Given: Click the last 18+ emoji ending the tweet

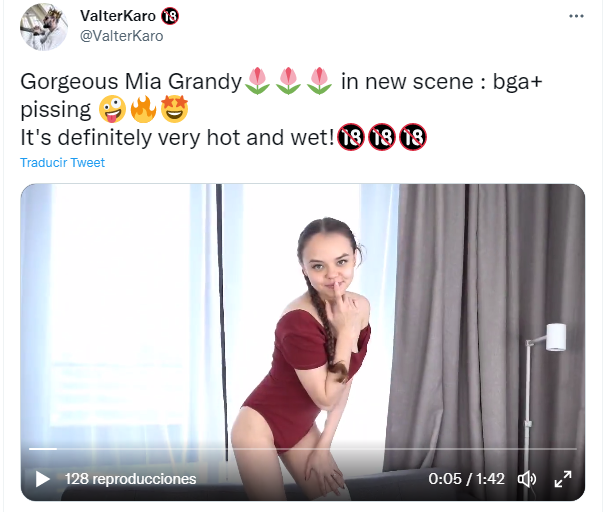Looking at the screenshot, I should coord(412,137).
